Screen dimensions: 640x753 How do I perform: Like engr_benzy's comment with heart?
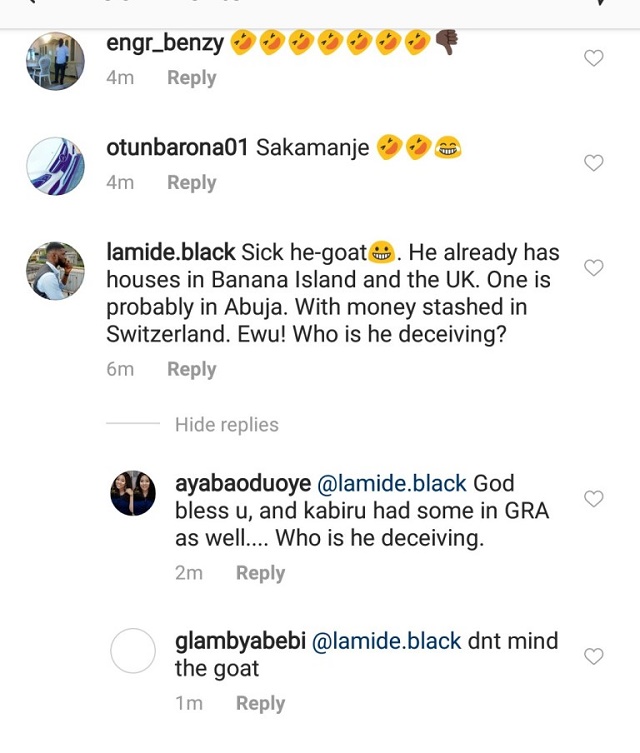tap(593, 58)
